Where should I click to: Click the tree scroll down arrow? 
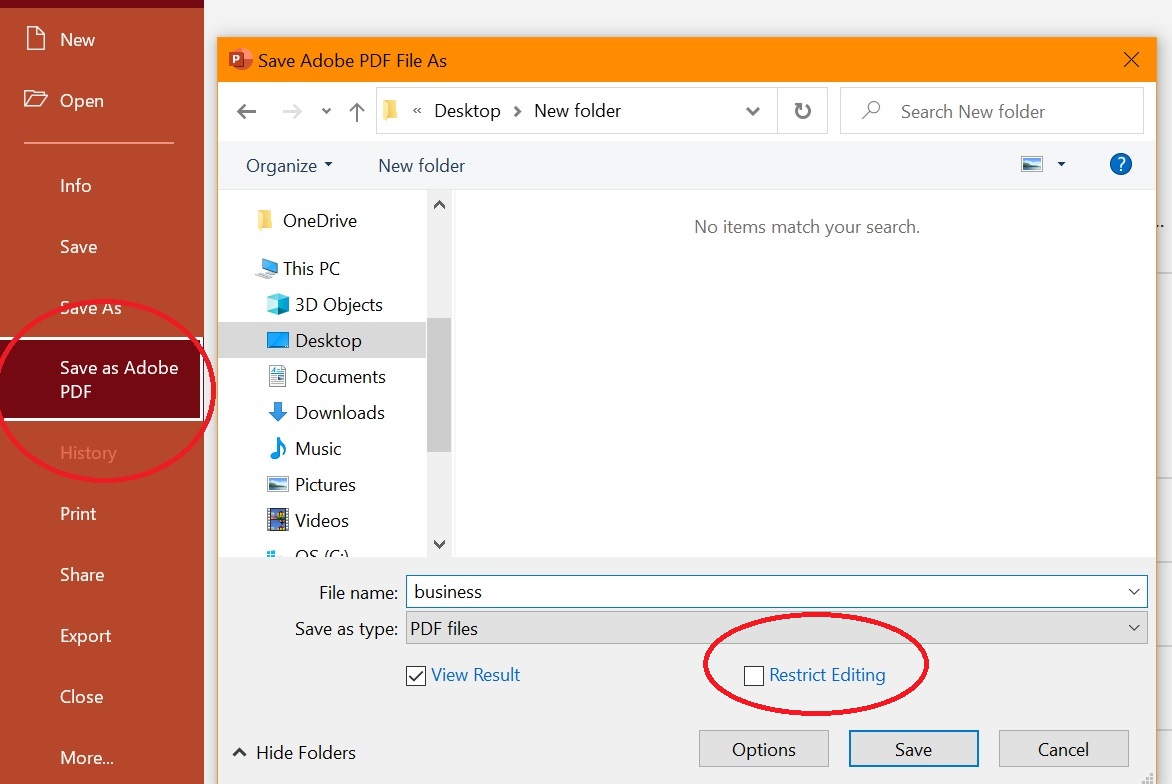(440, 544)
